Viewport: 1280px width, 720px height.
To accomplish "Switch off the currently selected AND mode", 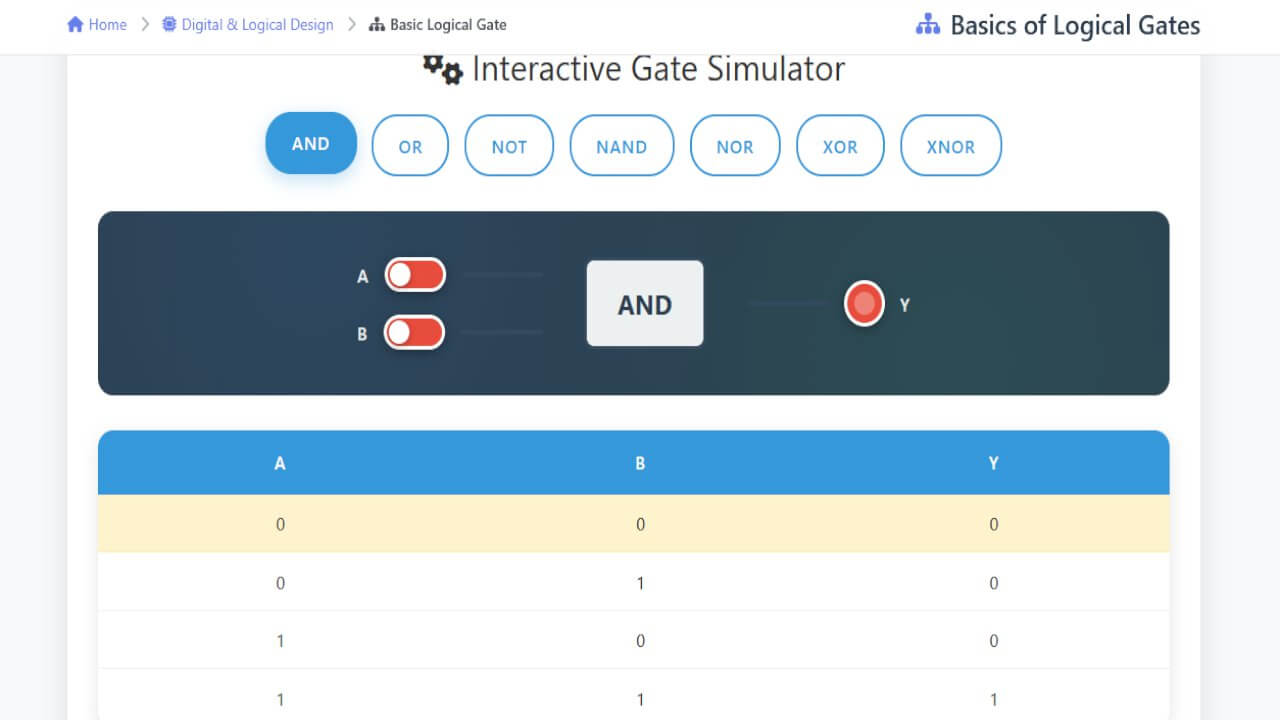I will click(x=311, y=143).
